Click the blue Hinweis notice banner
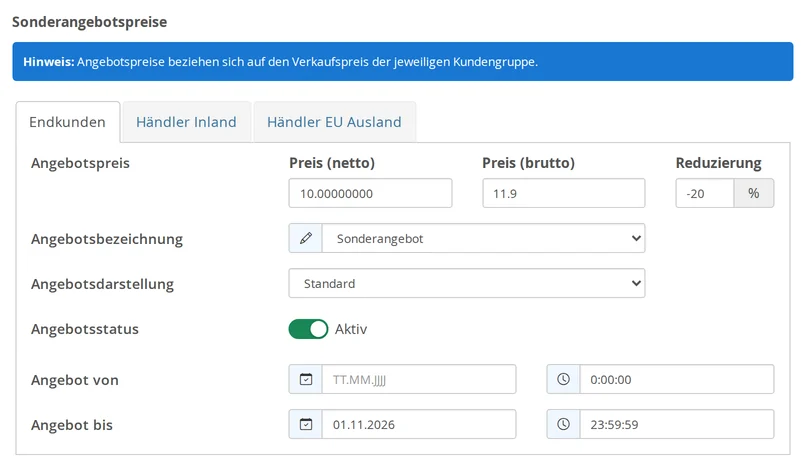The image size is (805, 463). pyautogui.click(x=402, y=62)
